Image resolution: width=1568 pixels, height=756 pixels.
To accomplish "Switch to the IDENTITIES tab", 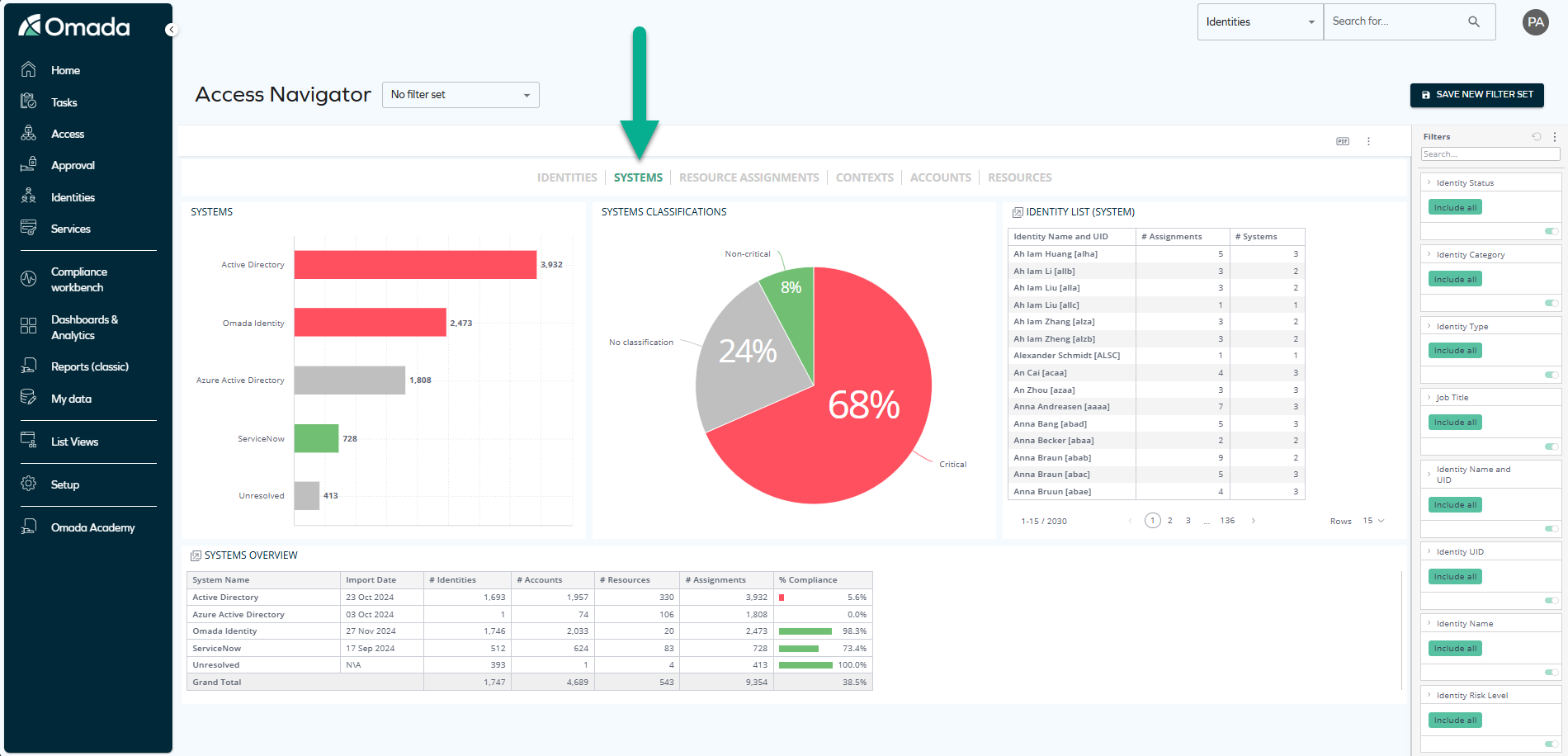I will [x=567, y=177].
